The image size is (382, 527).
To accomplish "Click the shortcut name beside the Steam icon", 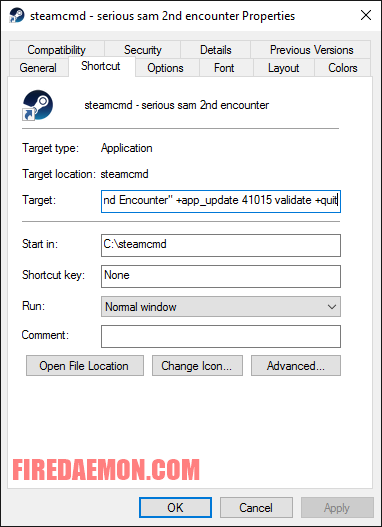I will click(177, 105).
